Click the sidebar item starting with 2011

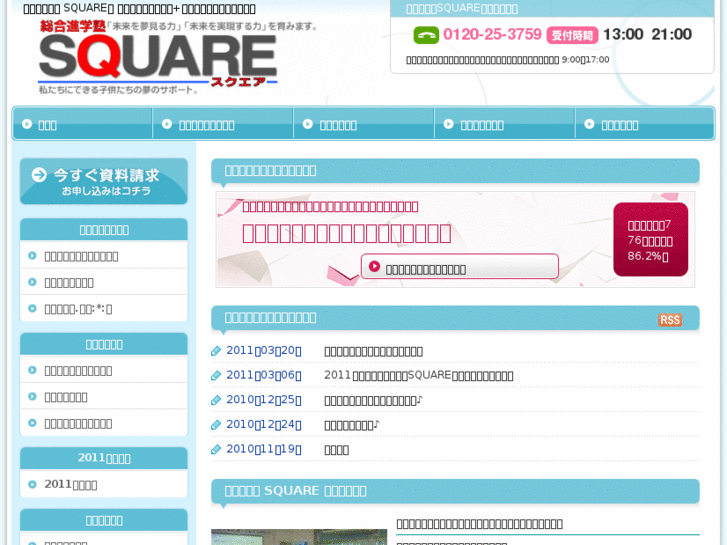70,485
